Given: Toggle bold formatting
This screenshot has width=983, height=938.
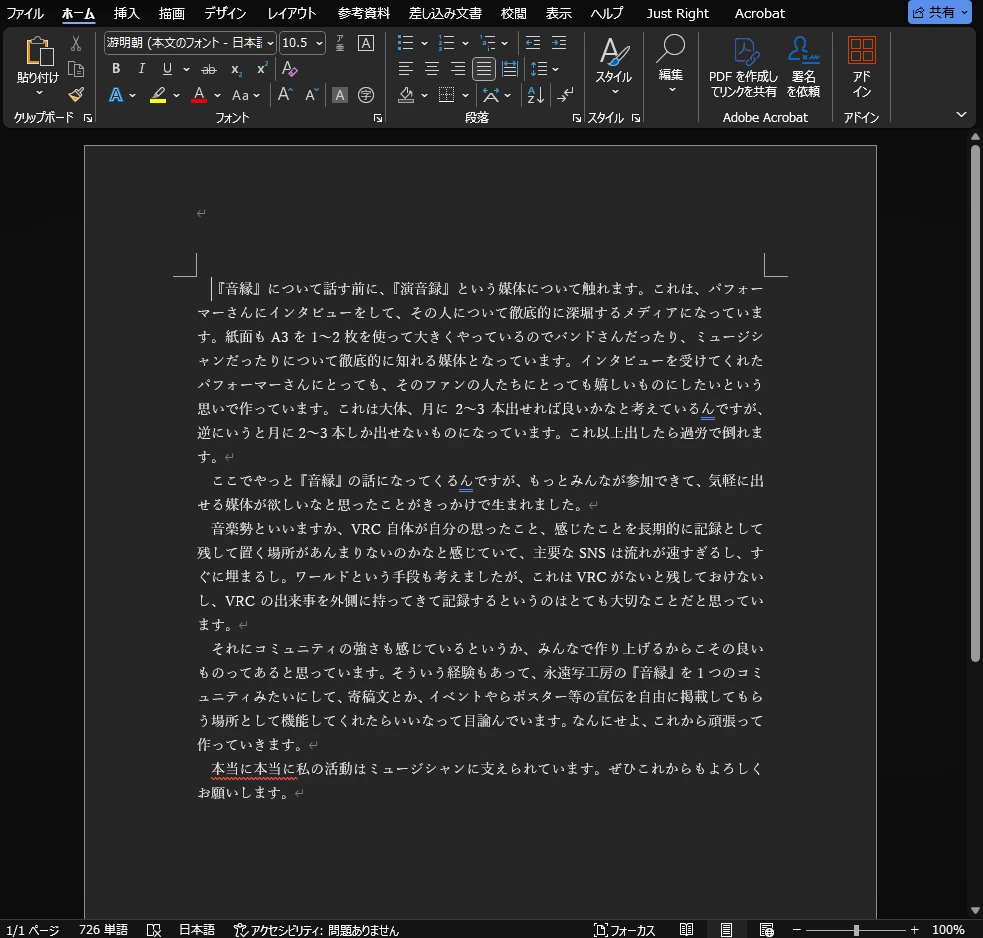Looking at the screenshot, I should pyautogui.click(x=116, y=69).
